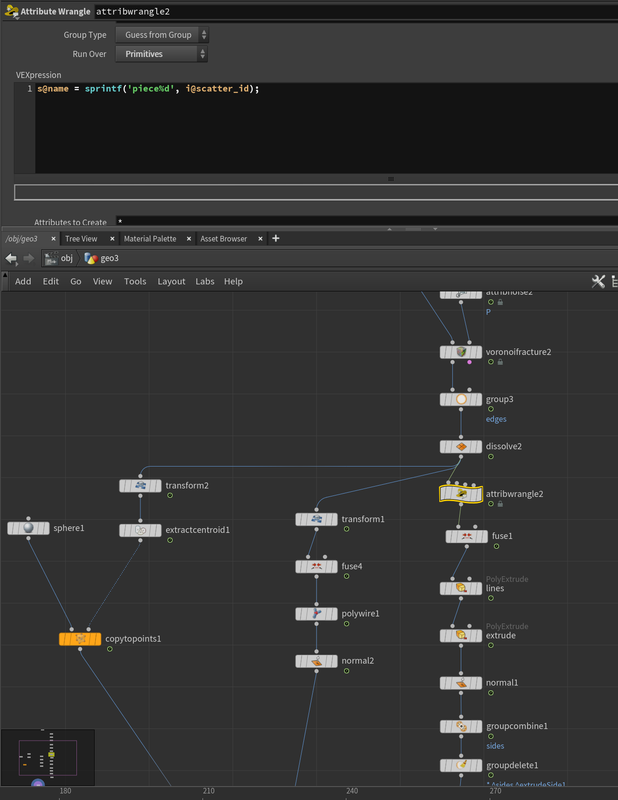Screen dimensions: 618x800
Task: Select the fuse4 node icon
Action: click(316, 566)
